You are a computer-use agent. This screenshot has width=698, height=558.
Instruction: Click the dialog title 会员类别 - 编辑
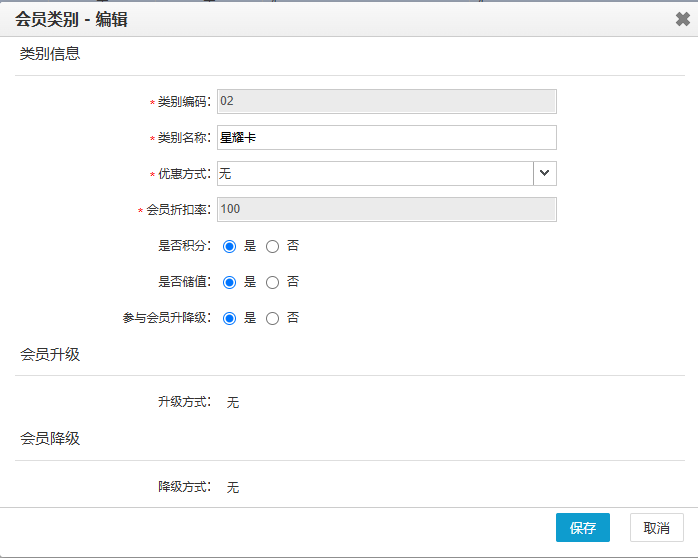point(71,19)
